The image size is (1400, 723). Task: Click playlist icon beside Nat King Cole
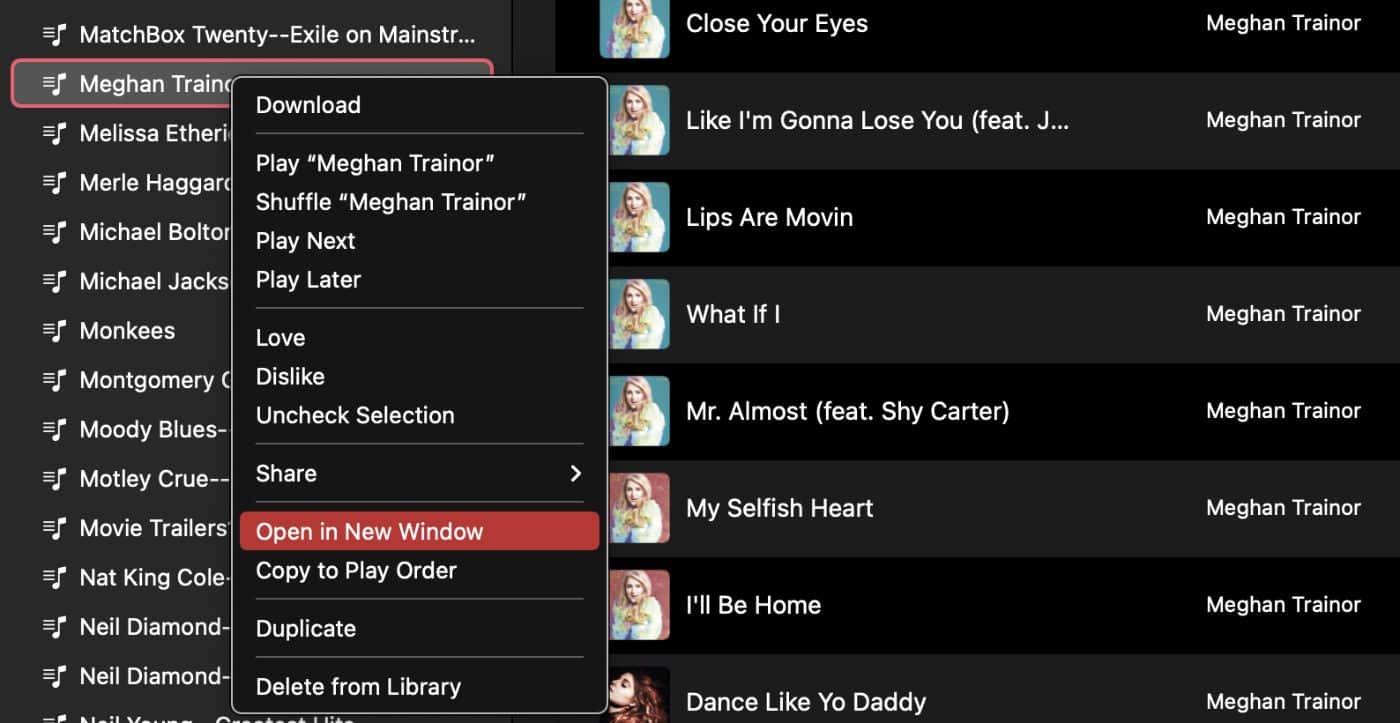[x=55, y=577]
